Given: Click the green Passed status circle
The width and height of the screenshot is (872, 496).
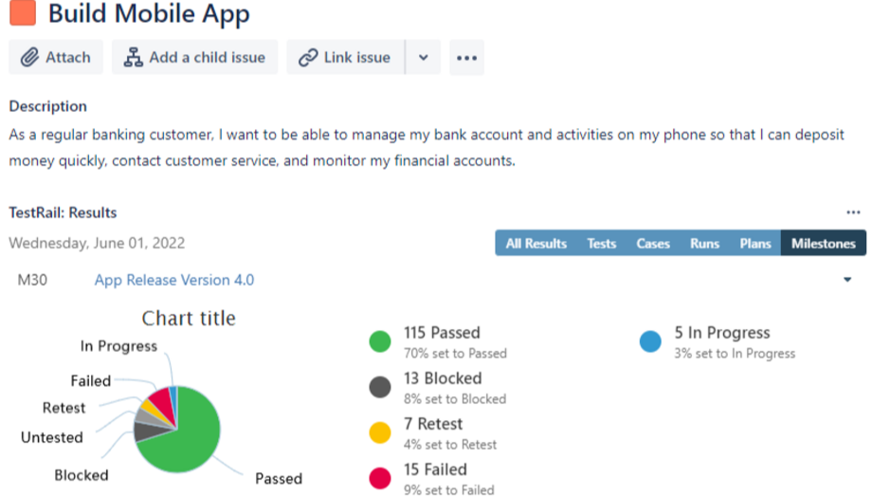Looking at the screenshot, I should coord(380,342).
